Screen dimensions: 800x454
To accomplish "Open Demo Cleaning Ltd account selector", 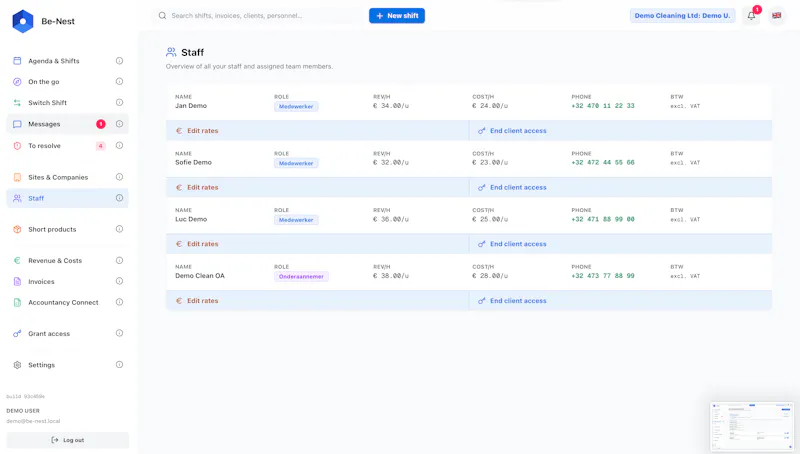I will pos(682,16).
